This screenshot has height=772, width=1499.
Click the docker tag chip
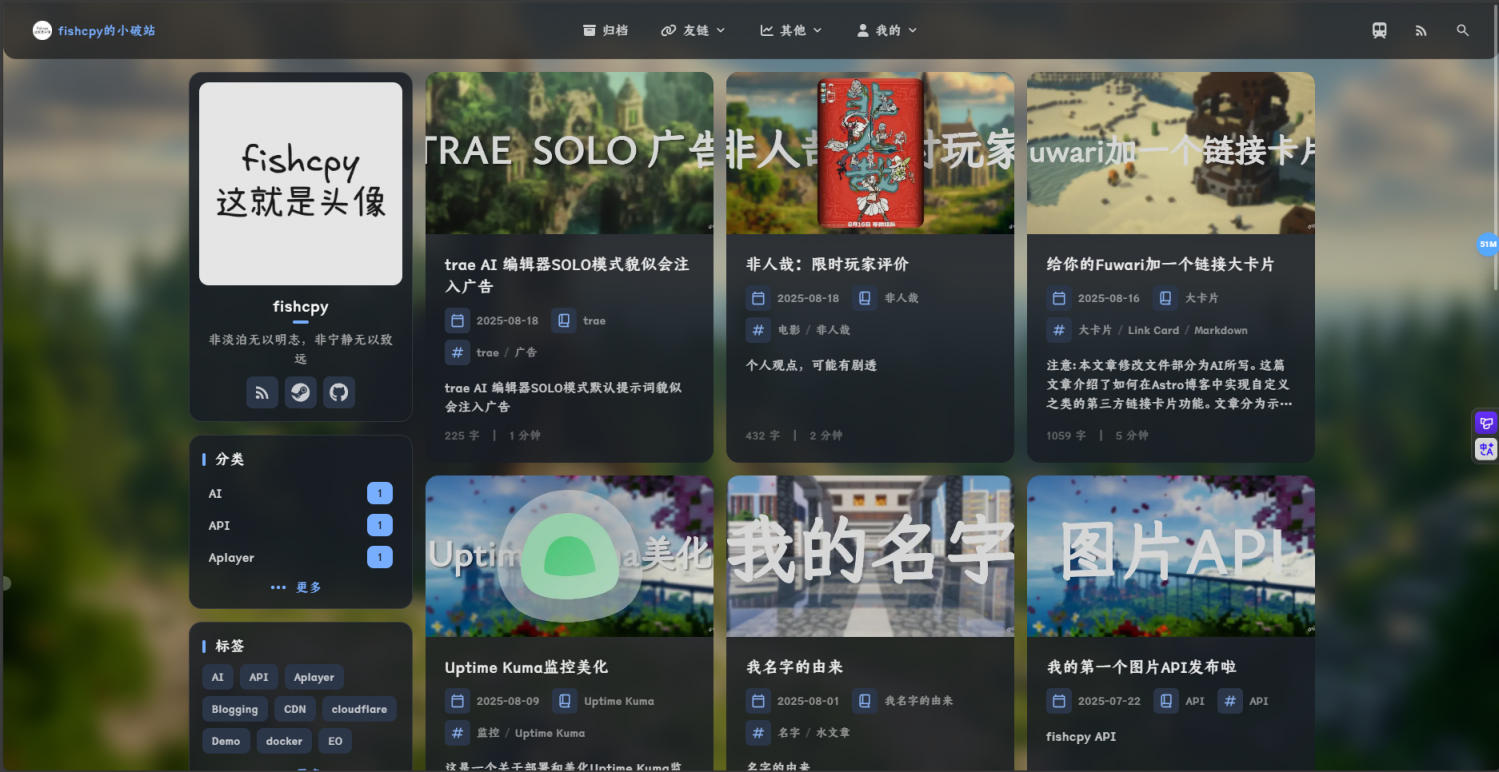(x=284, y=741)
